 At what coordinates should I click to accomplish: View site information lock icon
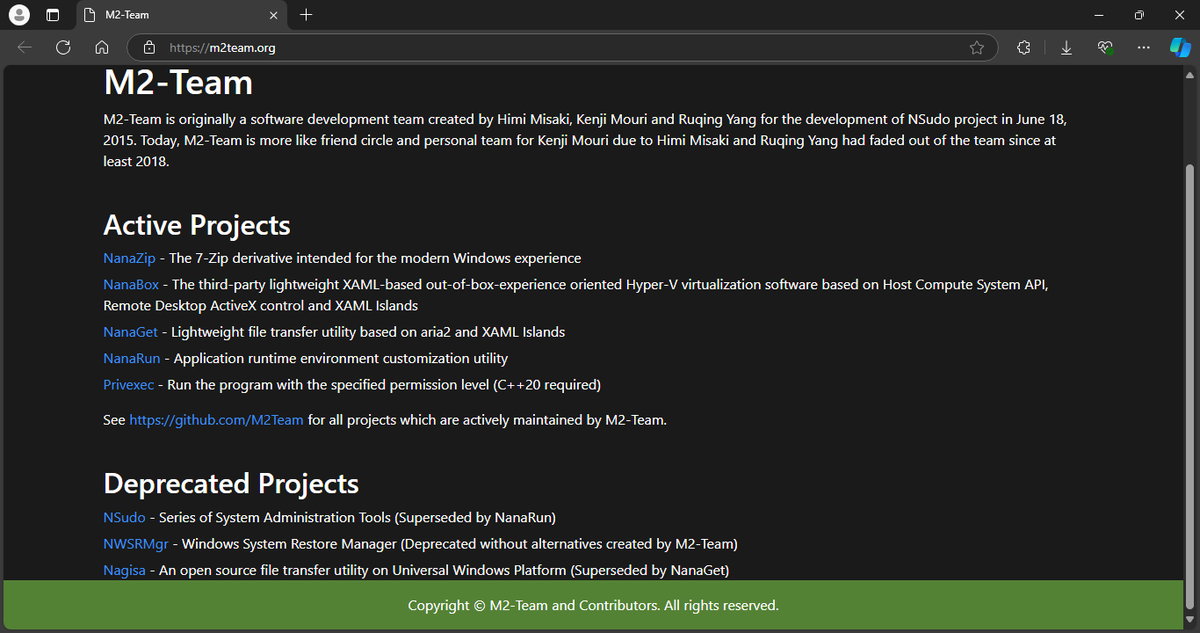(149, 47)
